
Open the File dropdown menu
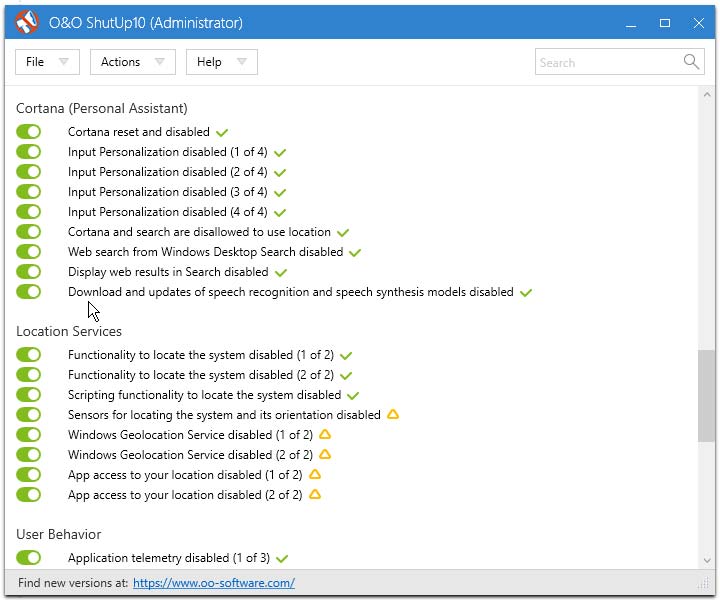coord(47,62)
